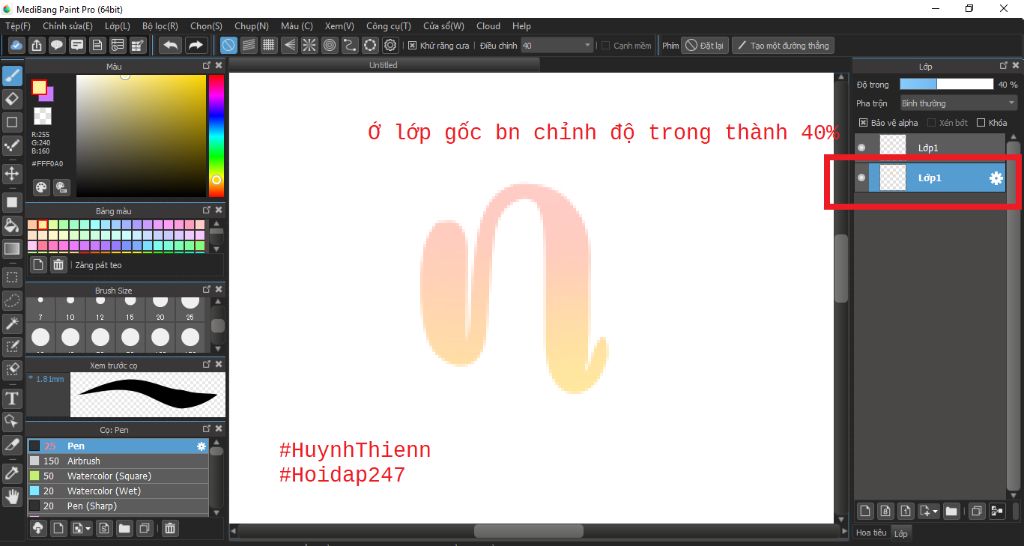Click the Độ trong opacity slider
The height and width of the screenshot is (546, 1024).
point(946,84)
